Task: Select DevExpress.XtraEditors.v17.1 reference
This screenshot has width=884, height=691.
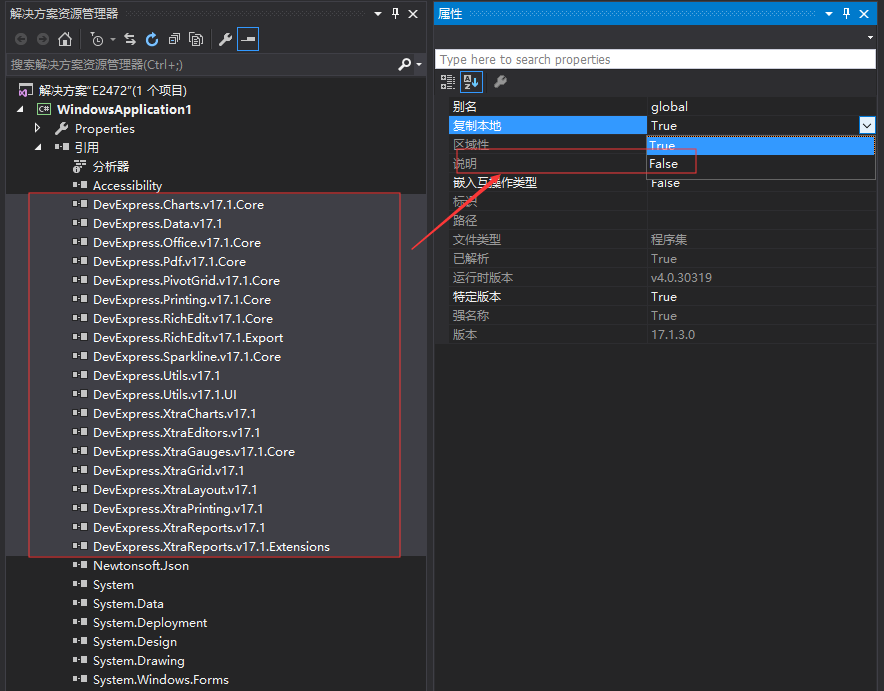Action: [x=176, y=433]
